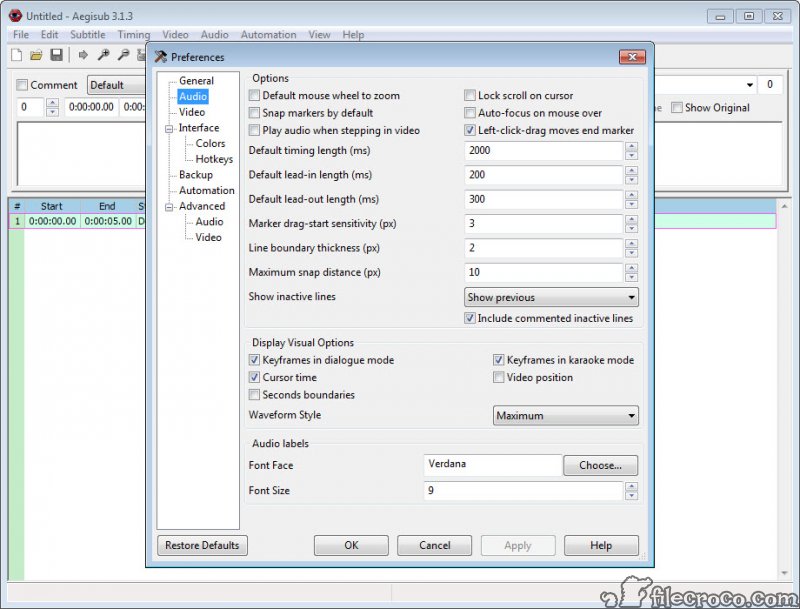Screen dimensions: 800x609
Task: Open the Default style combo box
Action: pos(116,85)
